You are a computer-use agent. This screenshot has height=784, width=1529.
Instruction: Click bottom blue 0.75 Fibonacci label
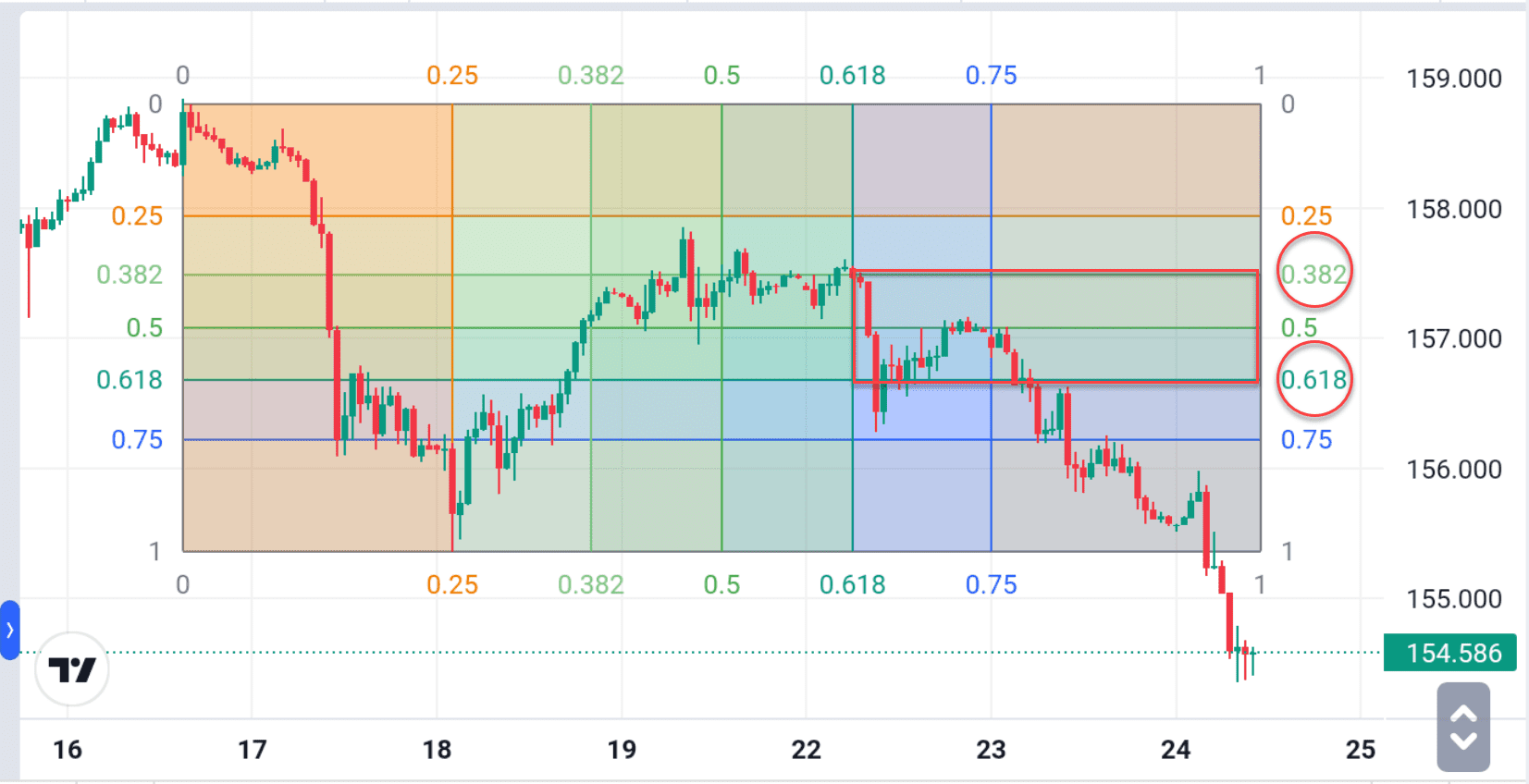[992, 584]
